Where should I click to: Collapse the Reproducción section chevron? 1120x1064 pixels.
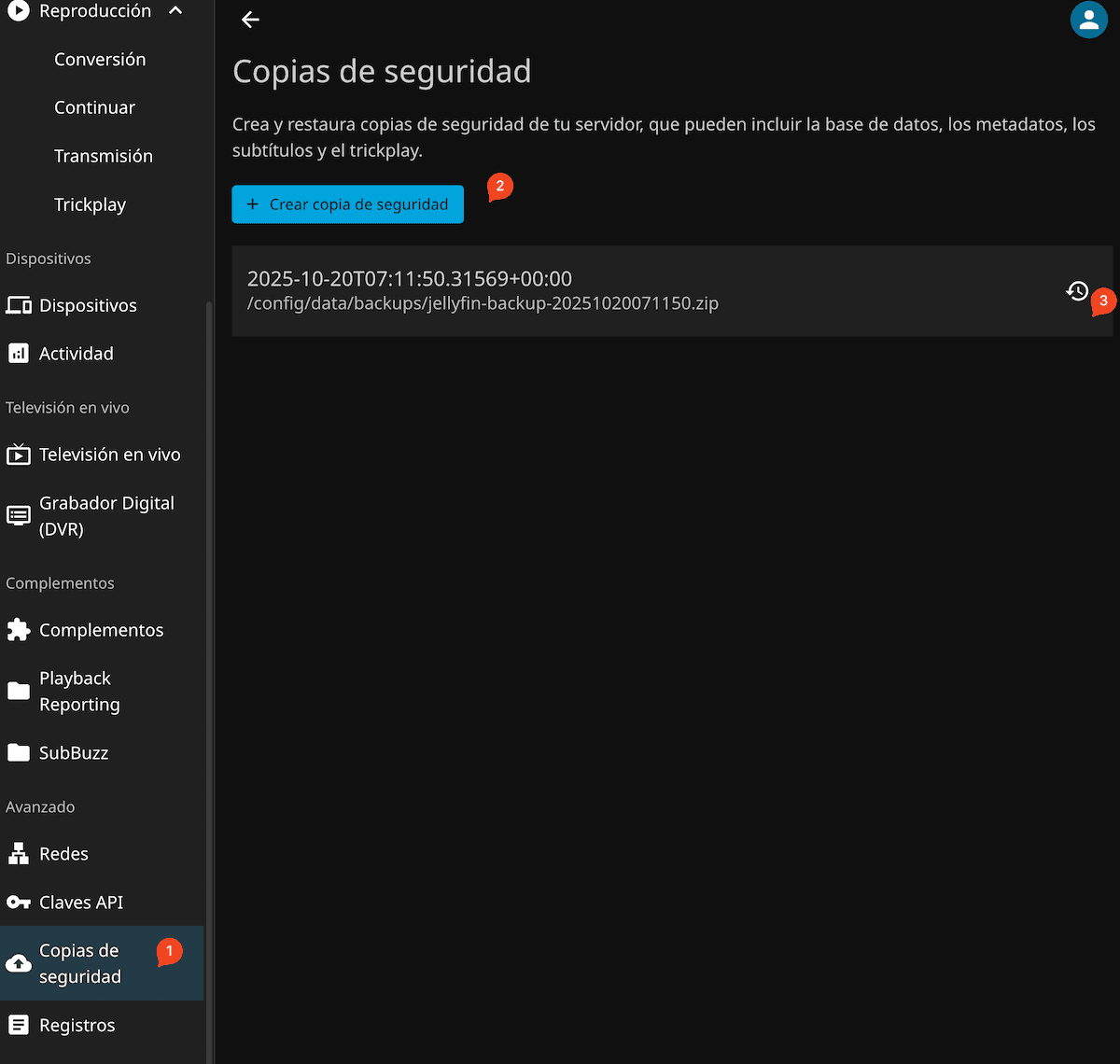[175, 11]
